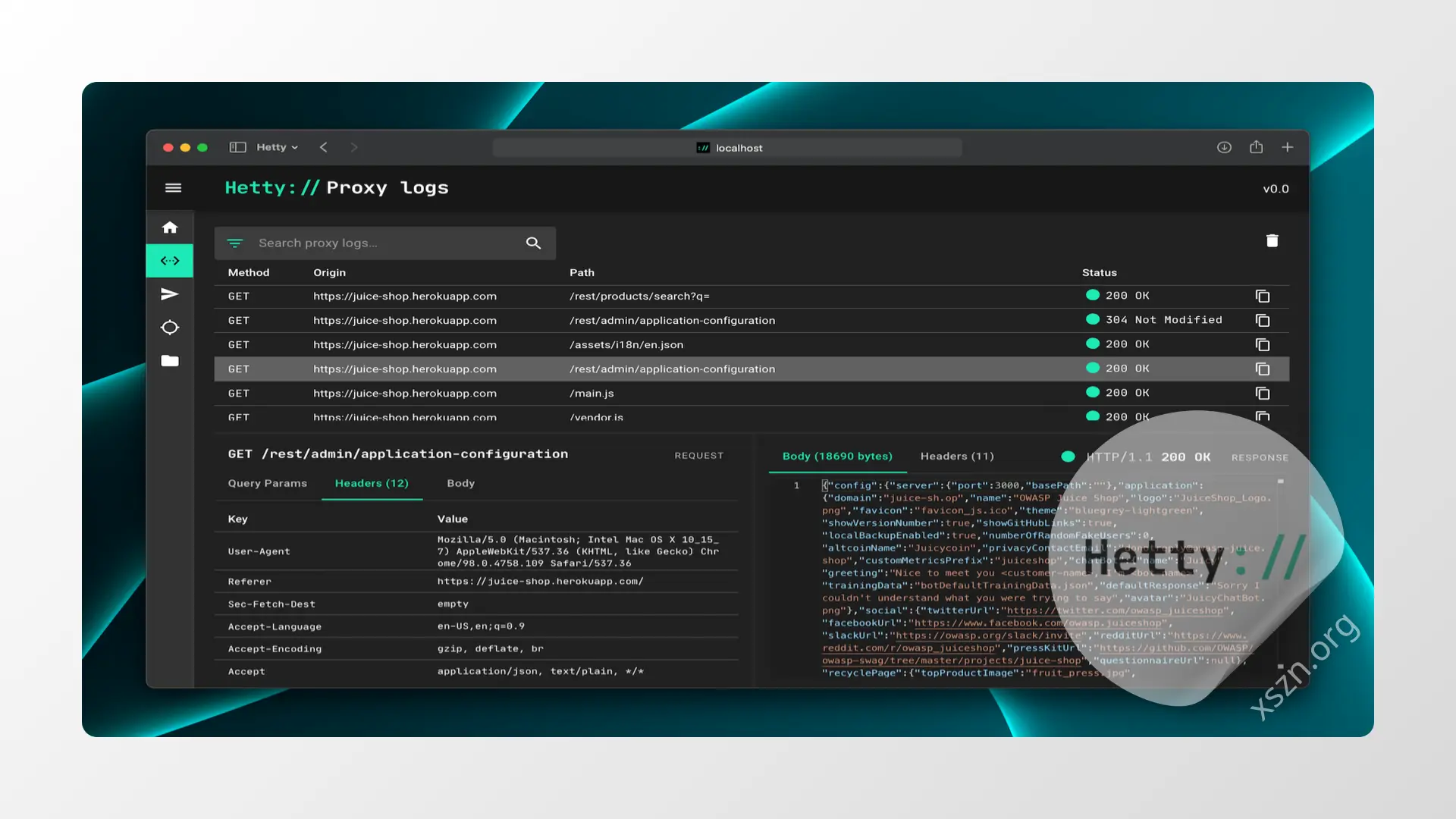
Task: Copy the 304 Not Modified request
Action: pos(1263,320)
